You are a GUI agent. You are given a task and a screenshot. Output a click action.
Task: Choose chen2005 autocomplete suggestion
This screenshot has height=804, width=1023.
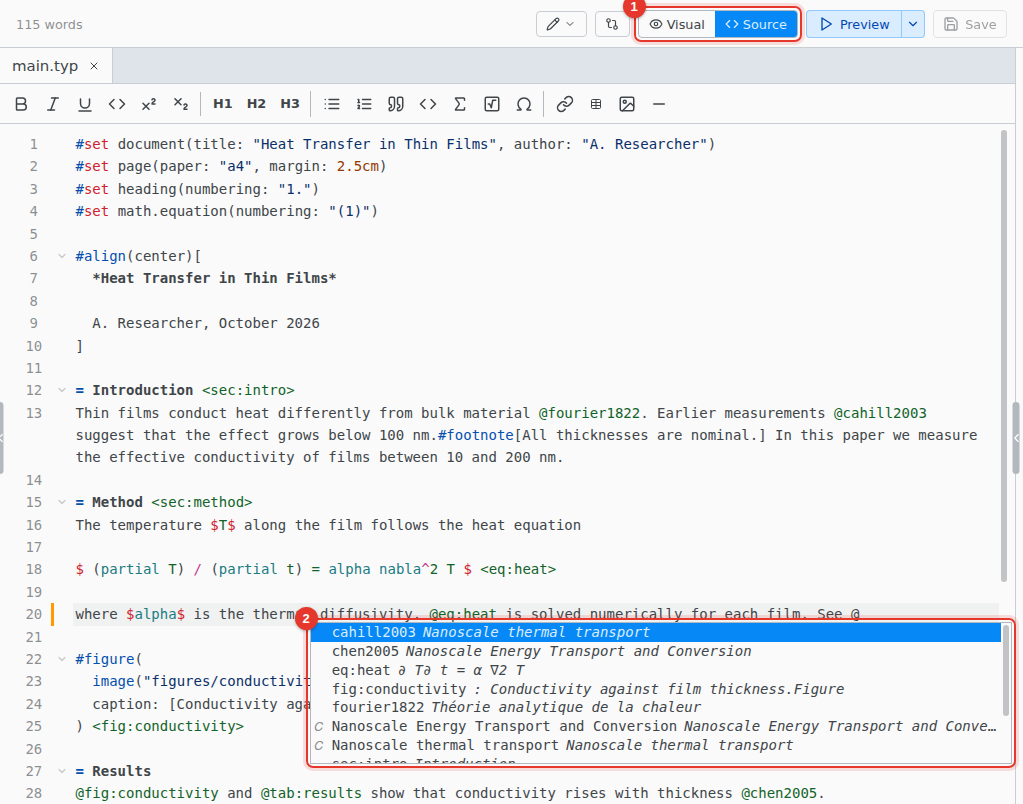click(x=656, y=651)
